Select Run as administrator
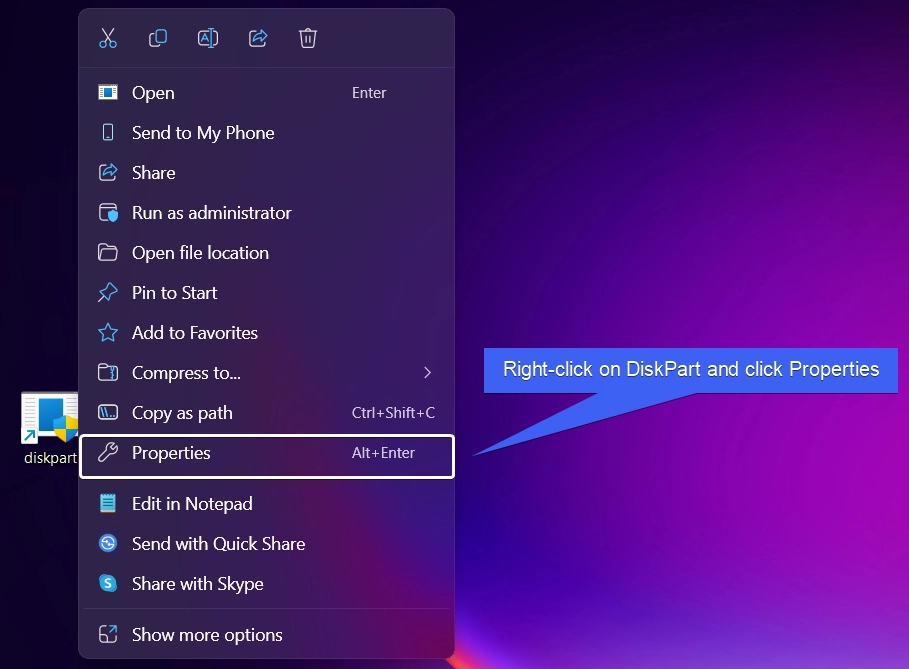This screenshot has height=669, width=909. pos(267,213)
